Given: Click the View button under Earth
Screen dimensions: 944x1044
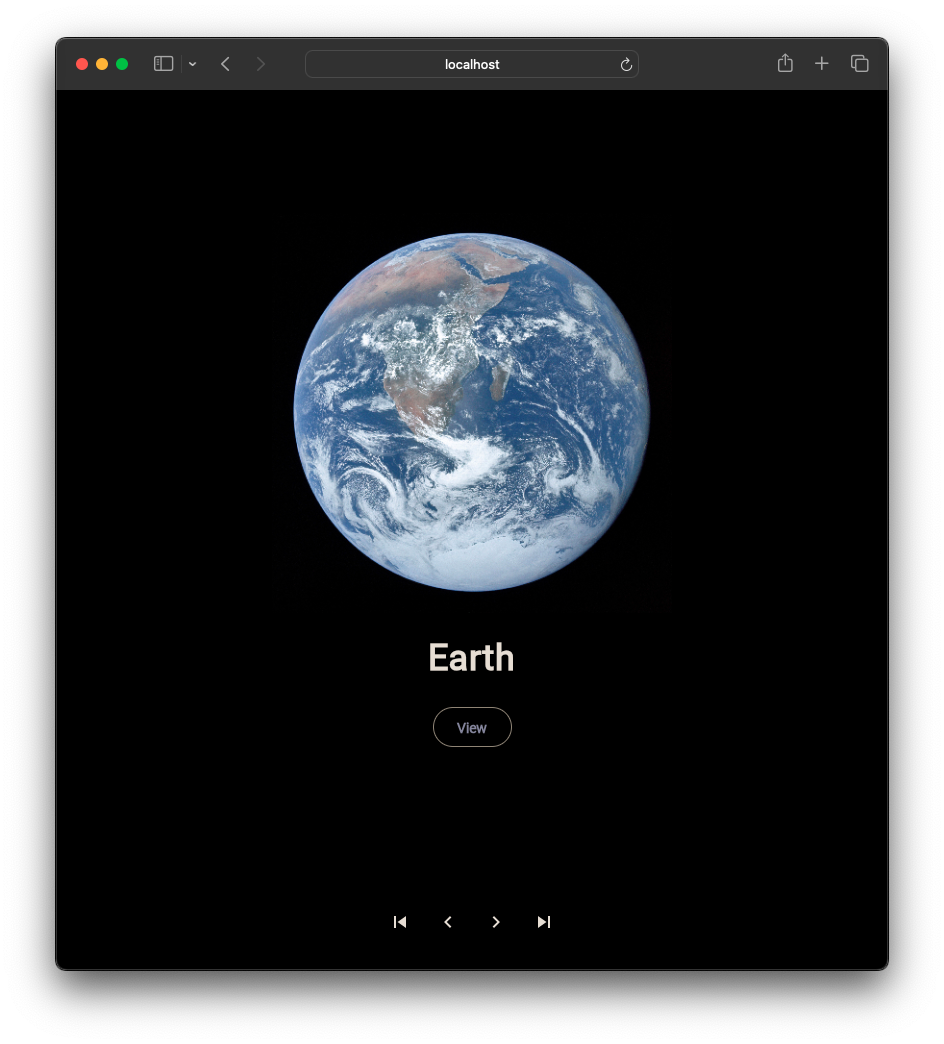Looking at the screenshot, I should click(x=472, y=727).
